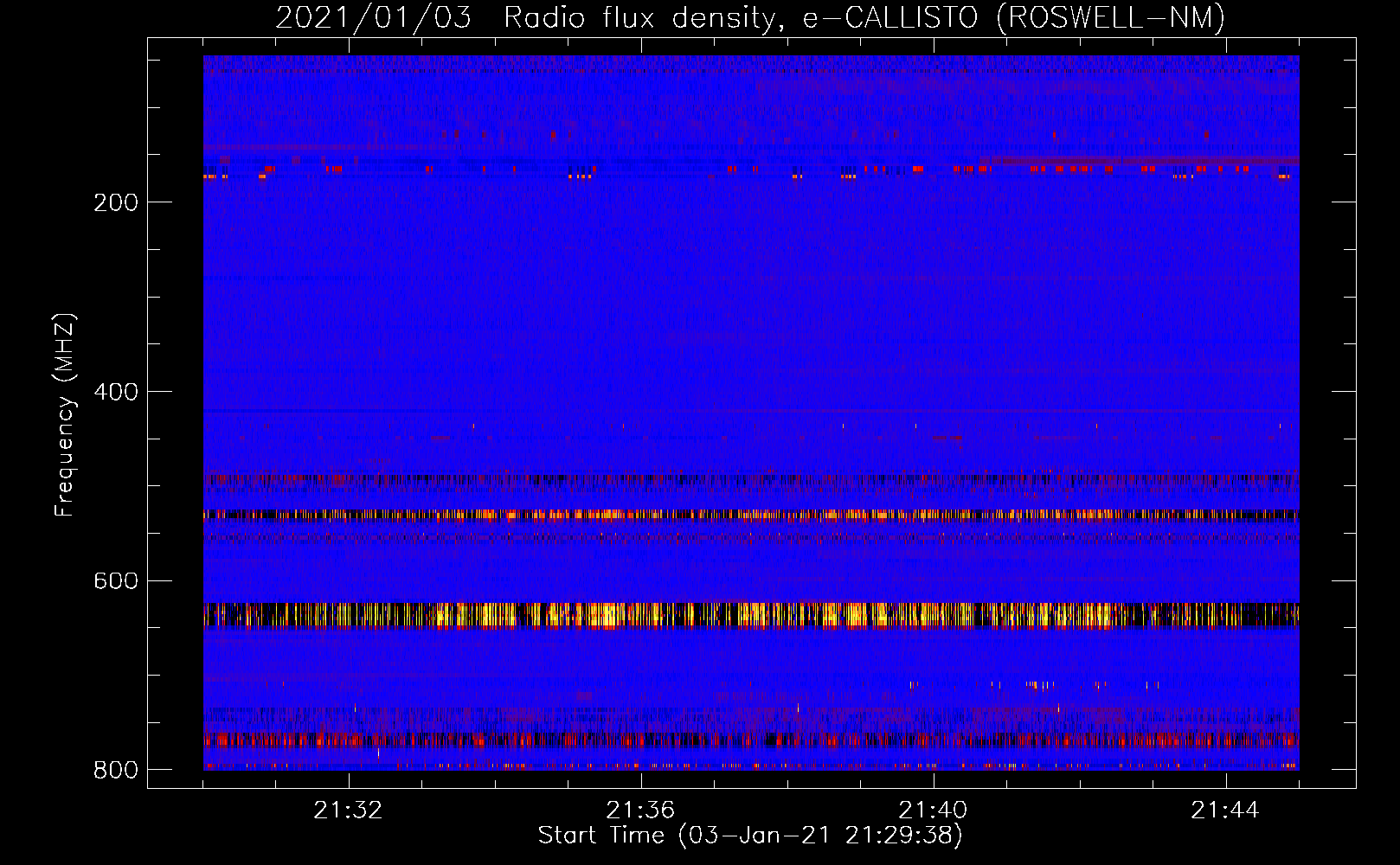Click the bright yellow band between 600 and 700 MHz
This screenshot has height=865, width=1400.
click(751, 615)
